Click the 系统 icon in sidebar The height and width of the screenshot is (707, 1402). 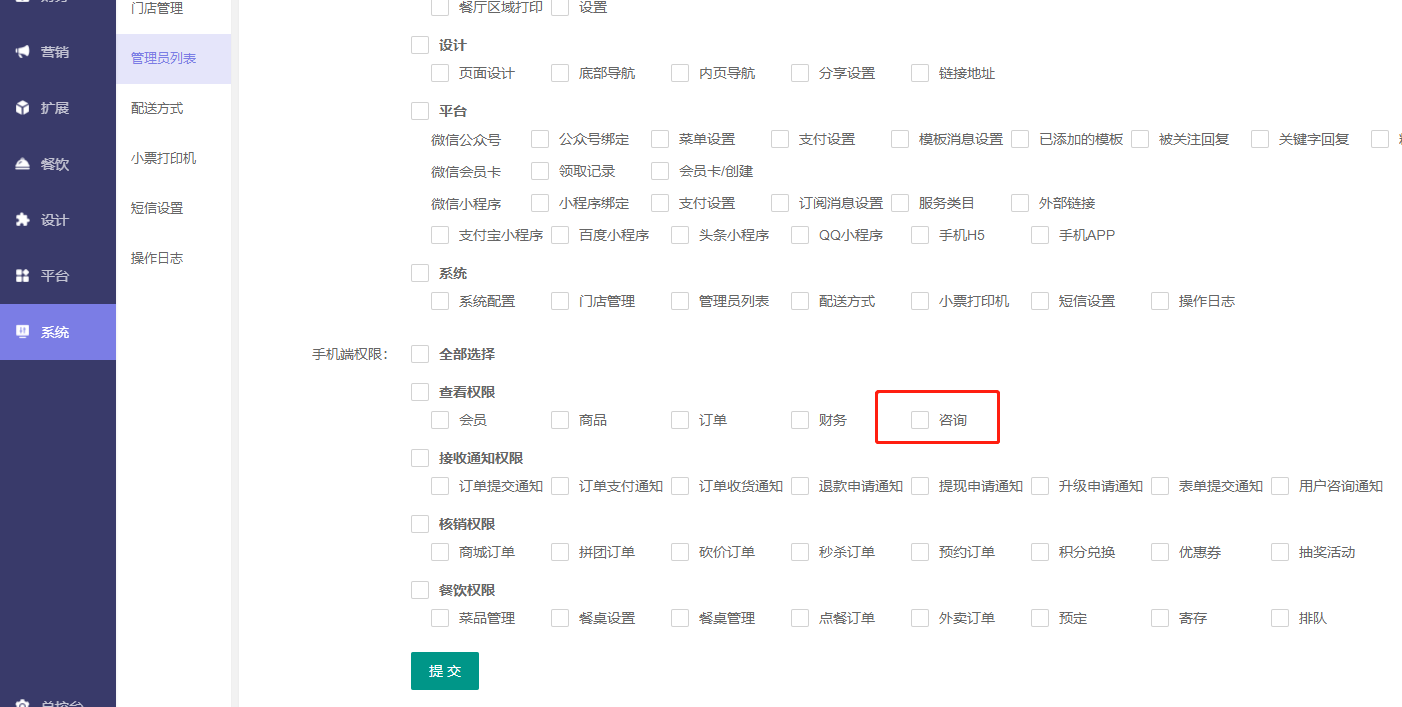point(23,332)
